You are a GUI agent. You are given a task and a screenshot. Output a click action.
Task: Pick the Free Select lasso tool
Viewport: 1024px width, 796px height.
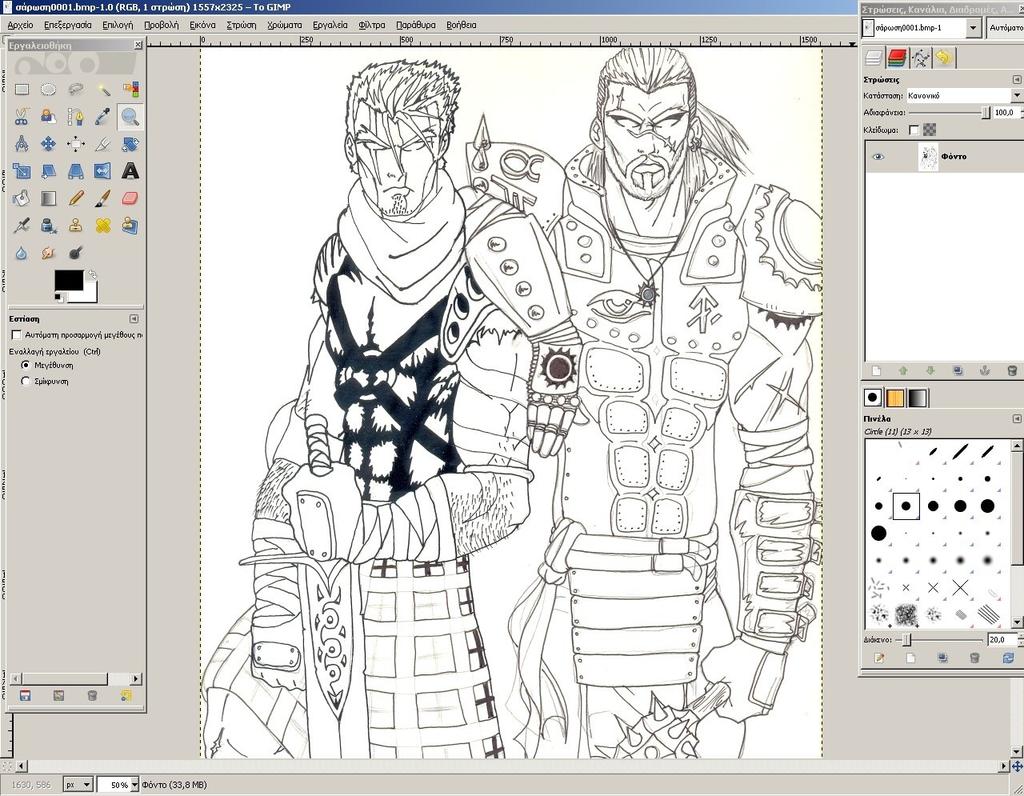pyautogui.click(x=76, y=89)
